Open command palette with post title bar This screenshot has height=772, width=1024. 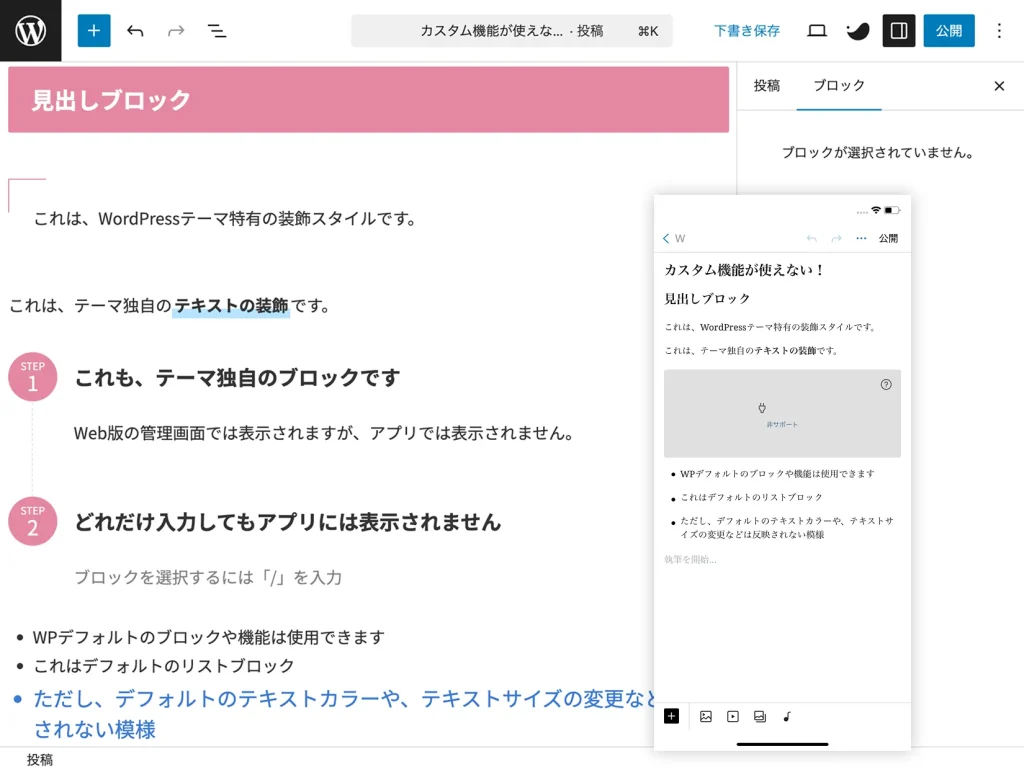pyautogui.click(x=511, y=31)
